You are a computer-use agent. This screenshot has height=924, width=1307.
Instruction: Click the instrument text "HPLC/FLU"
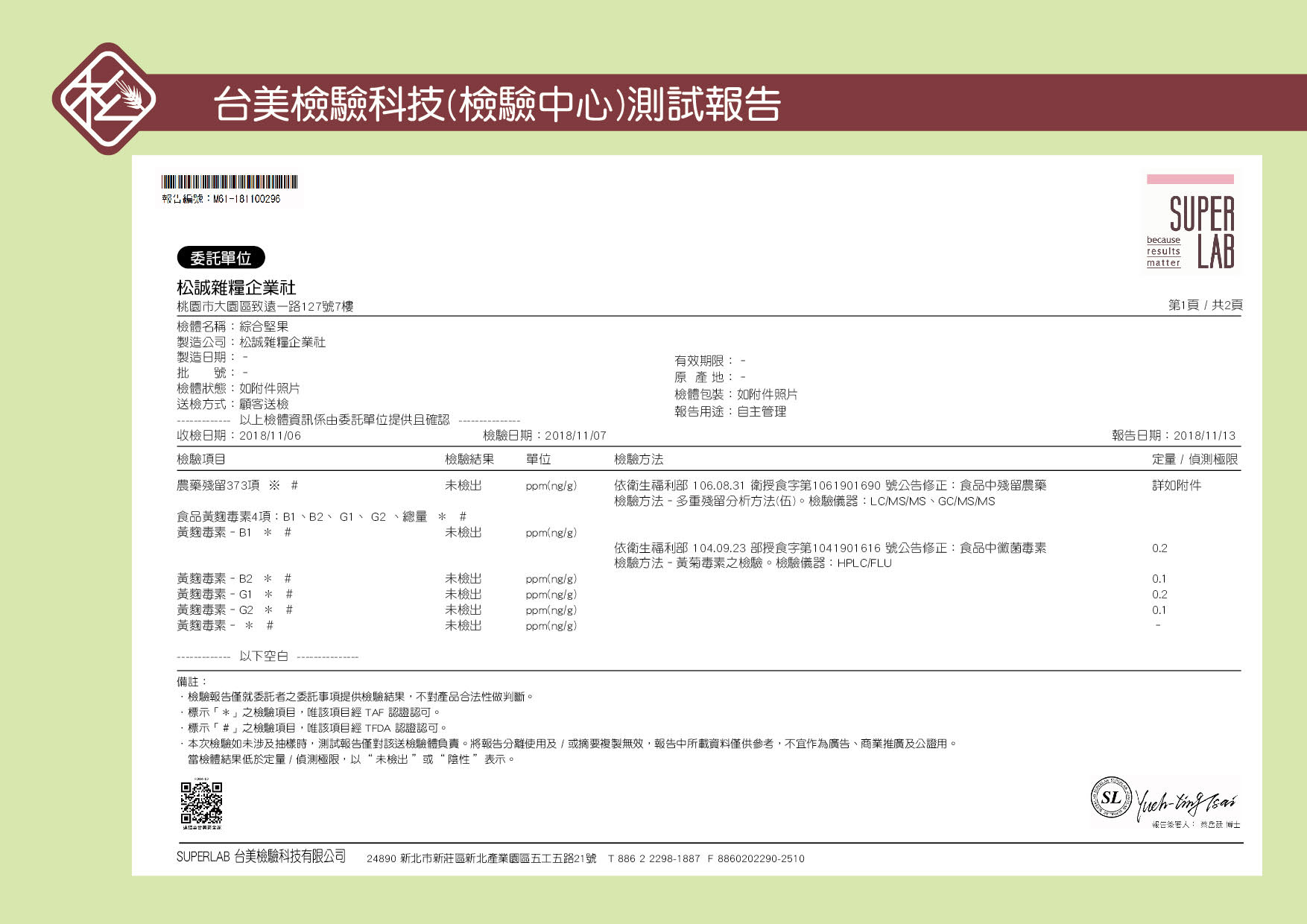click(x=864, y=563)
